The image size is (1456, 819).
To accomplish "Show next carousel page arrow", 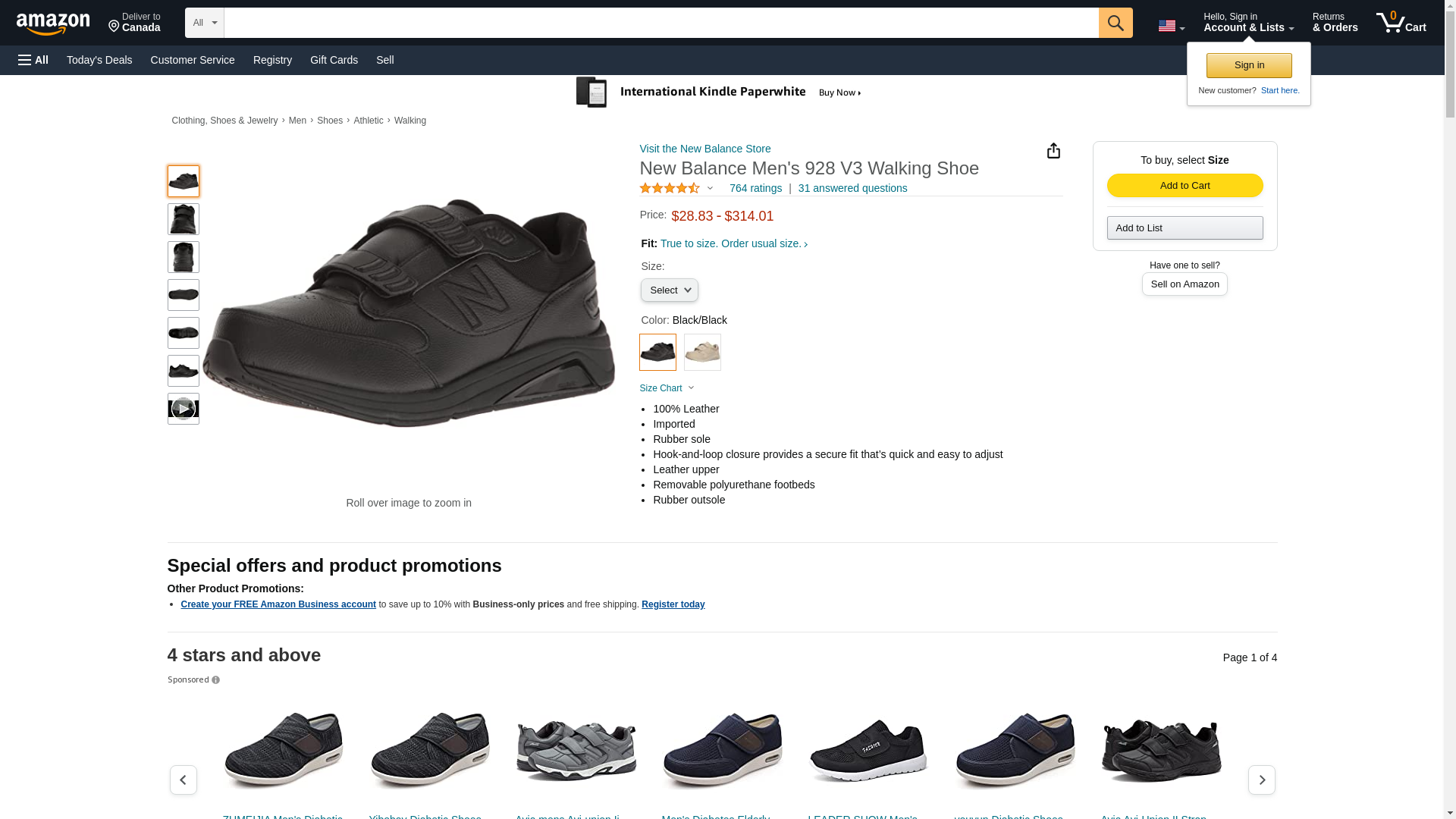I will [1261, 780].
